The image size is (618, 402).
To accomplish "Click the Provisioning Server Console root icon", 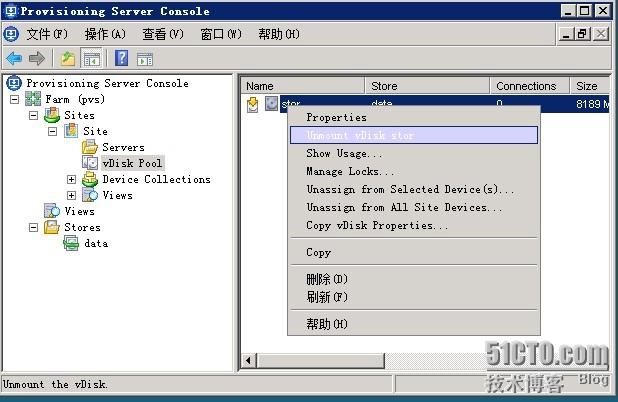I will (14, 83).
